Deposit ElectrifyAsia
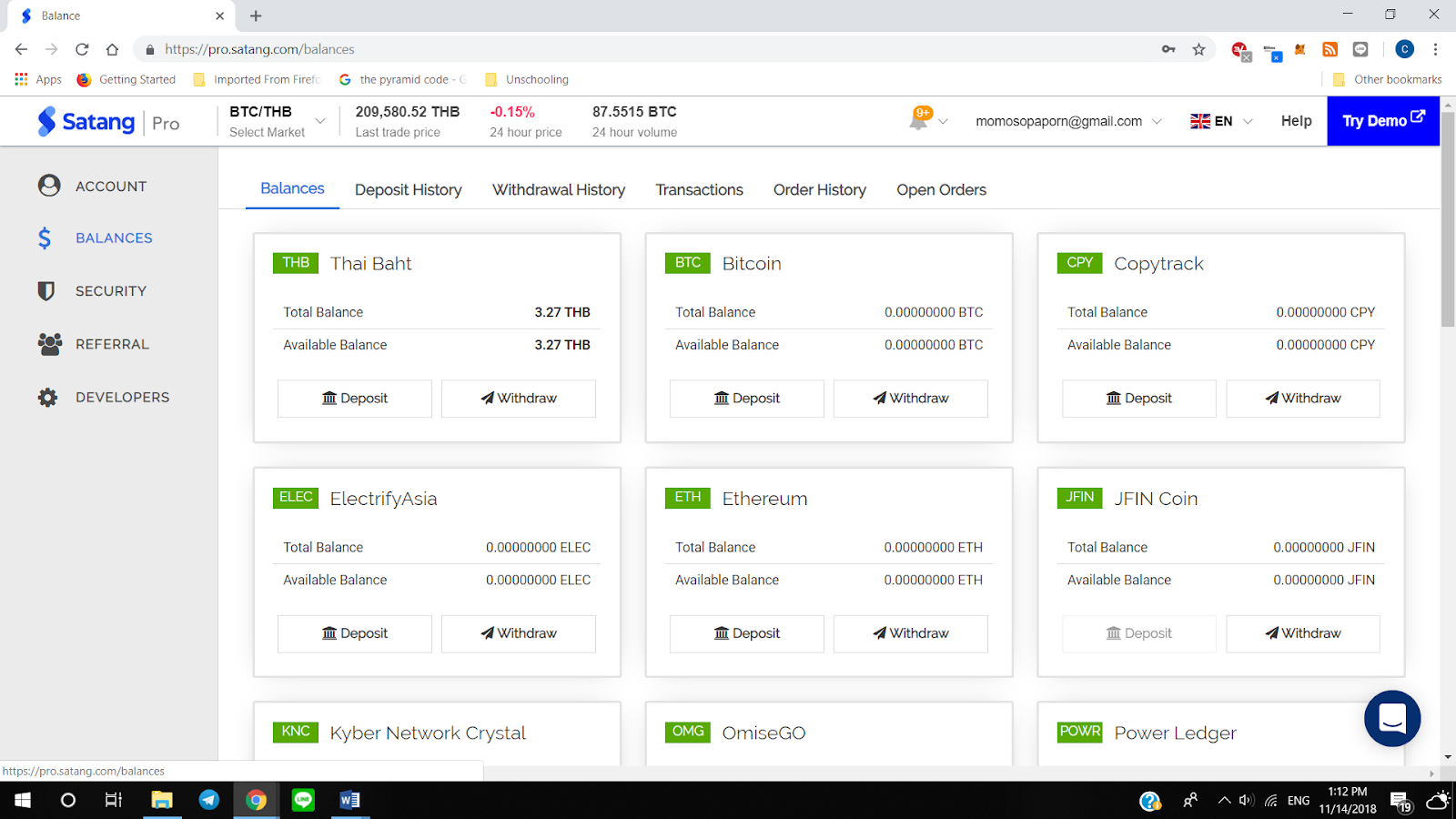Image resolution: width=1456 pixels, height=819 pixels. (355, 633)
